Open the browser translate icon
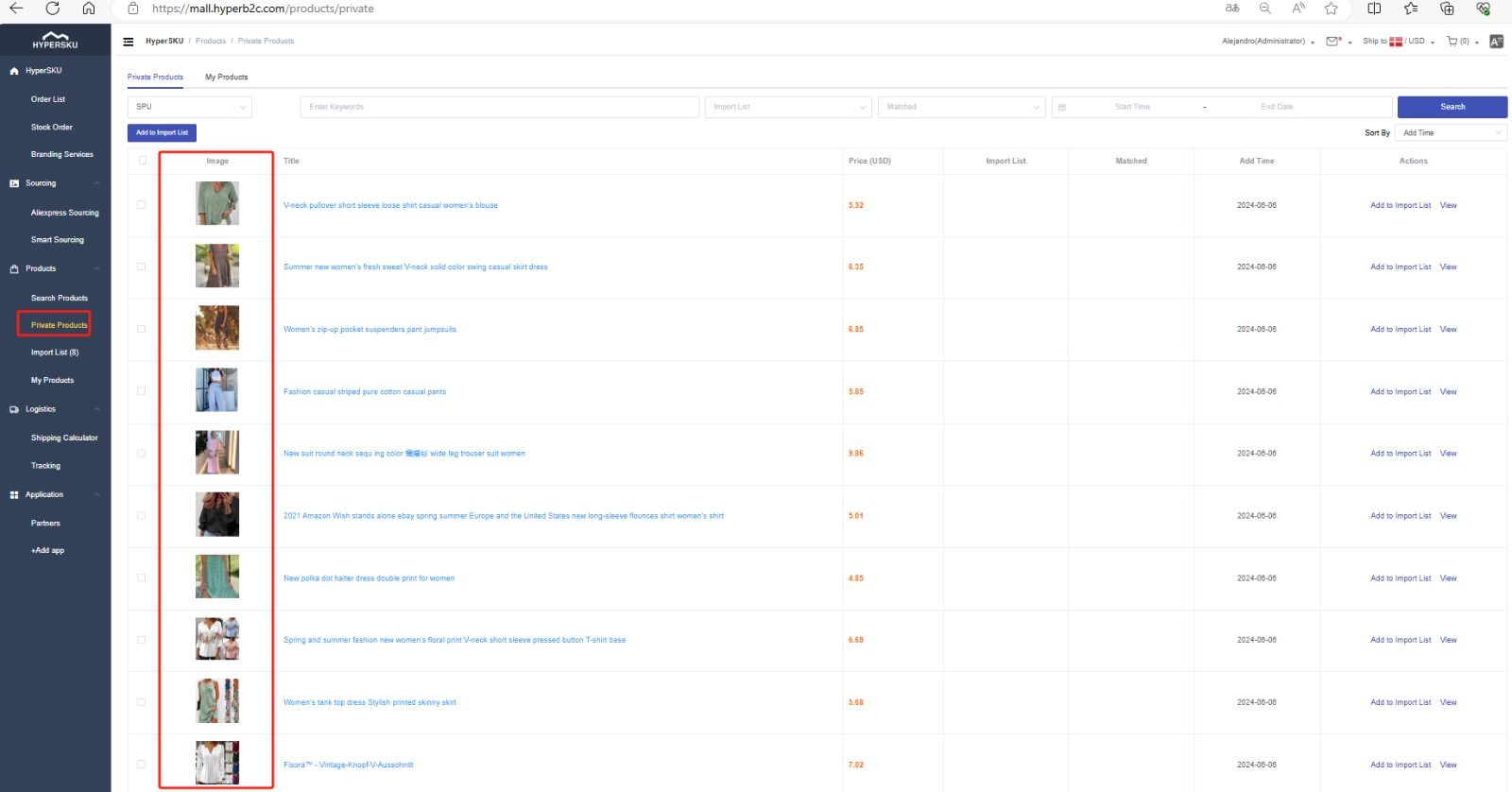 (1232, 9)
